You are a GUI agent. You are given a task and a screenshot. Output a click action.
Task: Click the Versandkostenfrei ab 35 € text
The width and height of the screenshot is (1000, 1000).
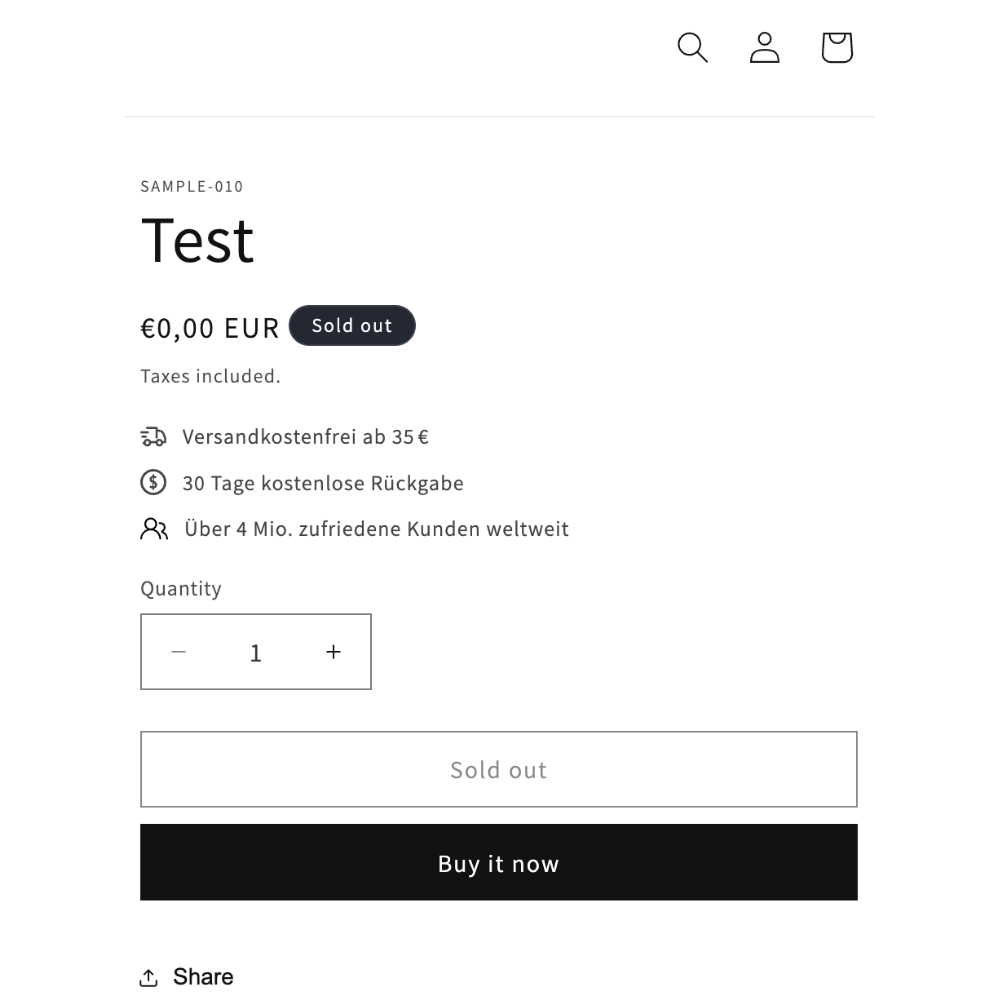tap(305, 437)
